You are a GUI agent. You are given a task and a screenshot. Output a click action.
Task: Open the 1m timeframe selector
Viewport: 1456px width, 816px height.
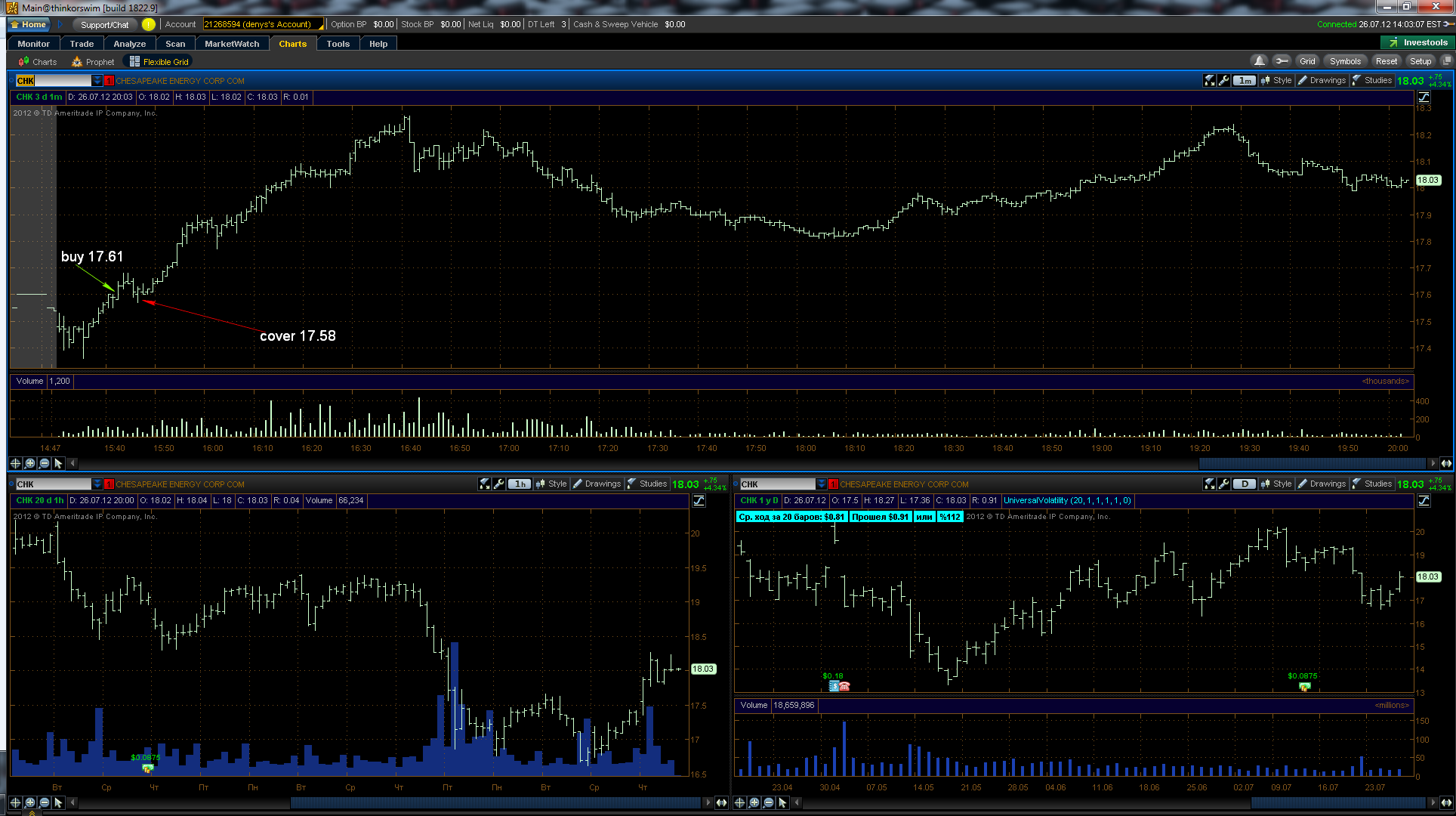[x=1245, y=80]
